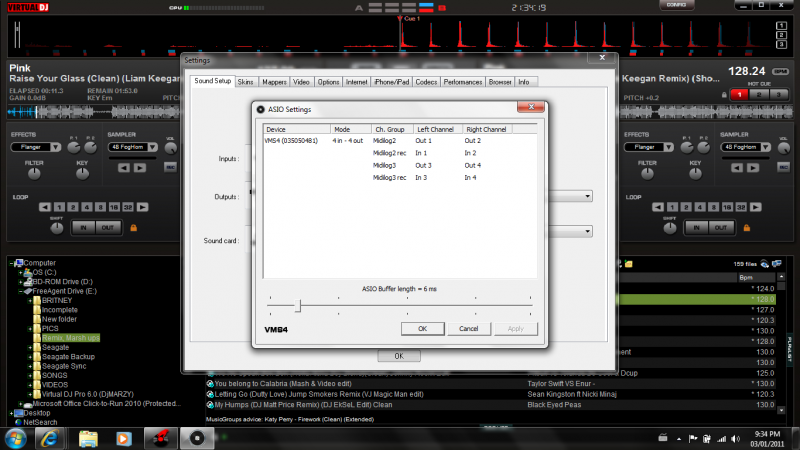Image resolution: width=800 pixels, height=450 pixels.
Task: Open the Codecs settings tab
Action: tap(426, 81)
